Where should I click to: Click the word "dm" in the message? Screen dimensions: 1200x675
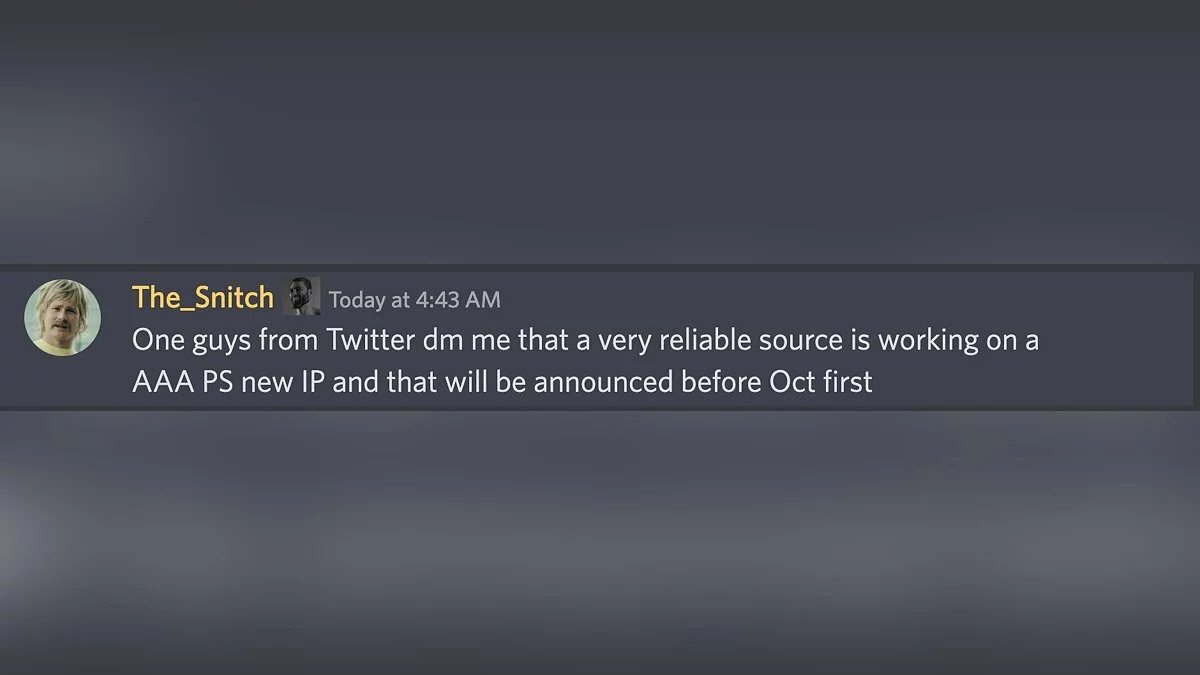point(442,340)
